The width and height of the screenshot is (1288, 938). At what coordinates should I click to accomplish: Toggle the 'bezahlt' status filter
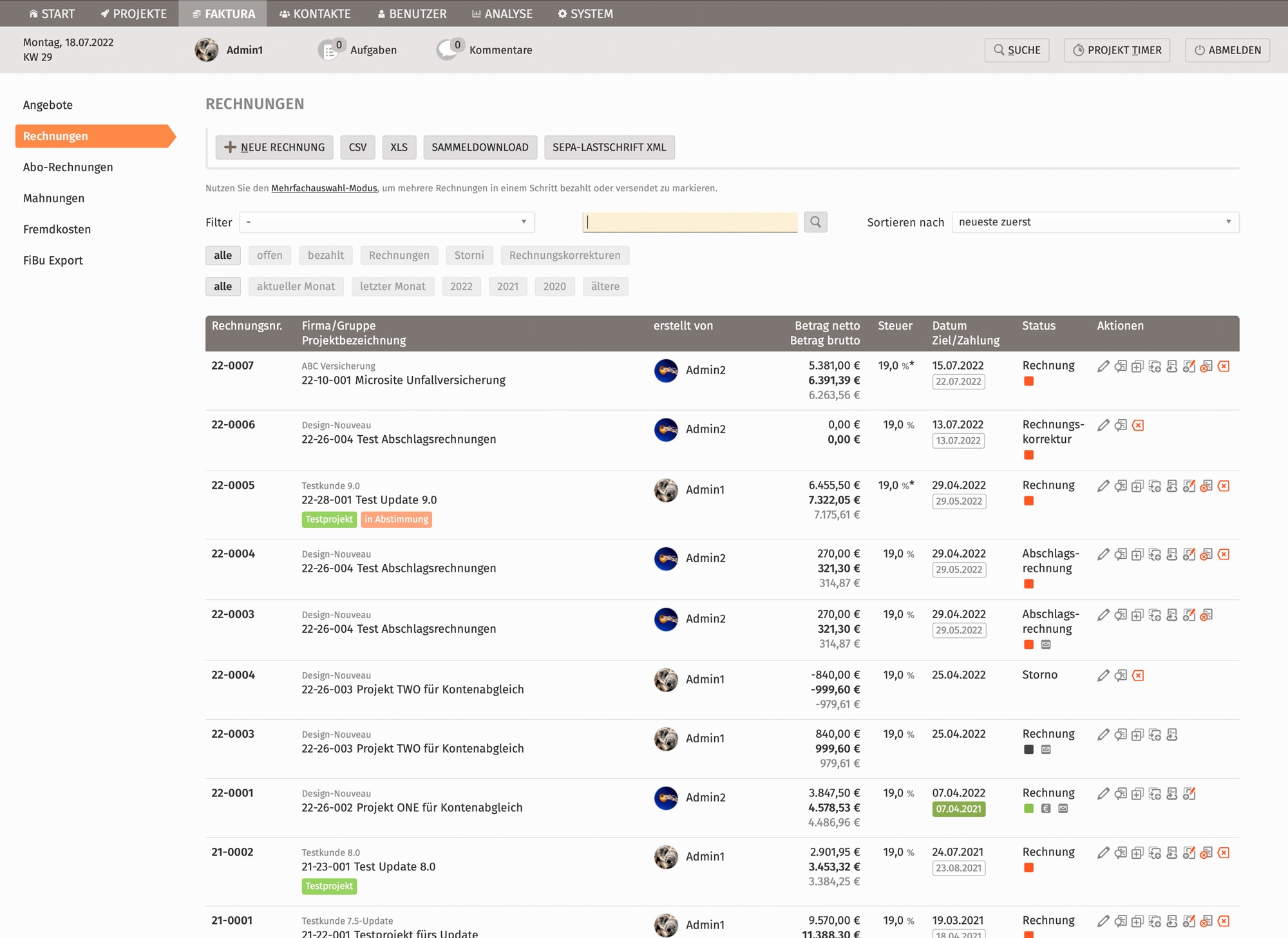325,256
